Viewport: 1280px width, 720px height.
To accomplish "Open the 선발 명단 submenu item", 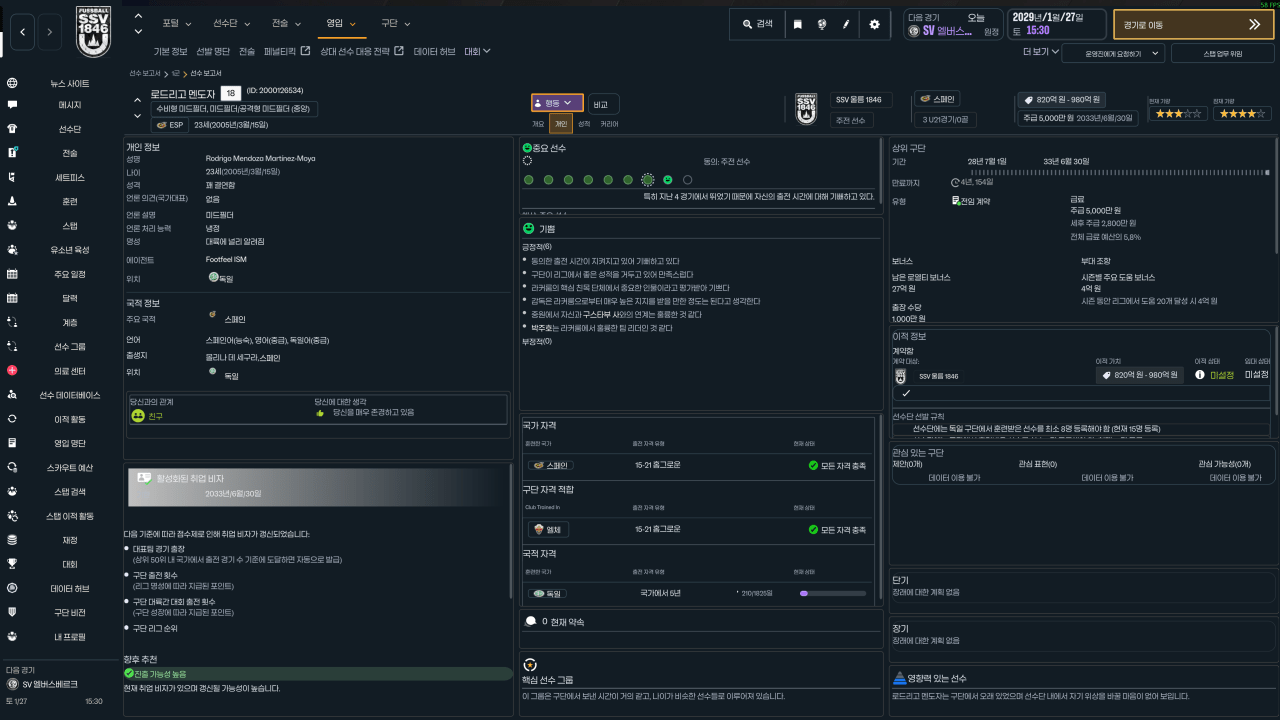I will pyautogui.click(x=212, y=51).
